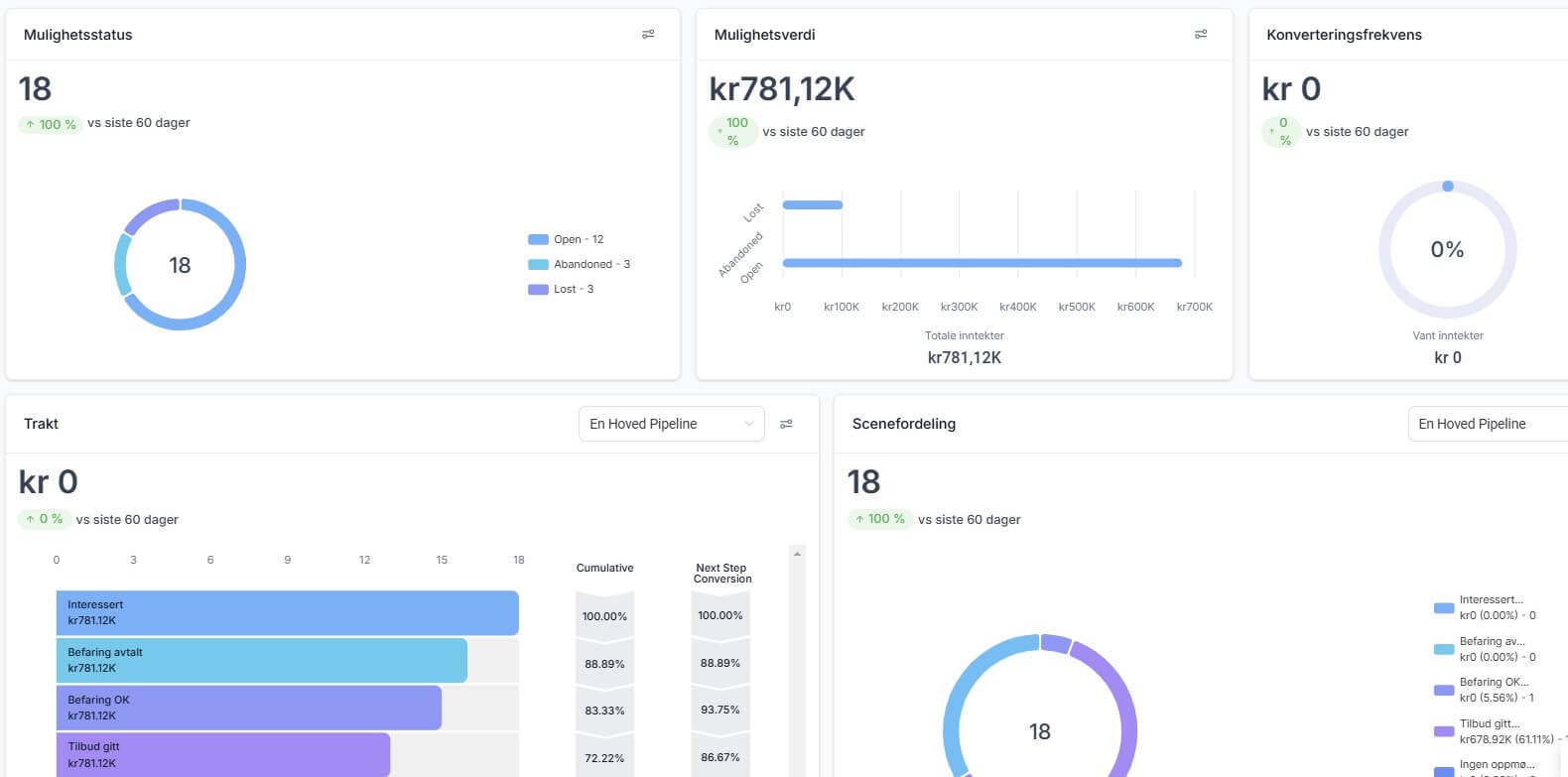Open filter settings icon on Mulighetsstatus card
Viewport: 1568px width, 777px height.
pos(648,35)
